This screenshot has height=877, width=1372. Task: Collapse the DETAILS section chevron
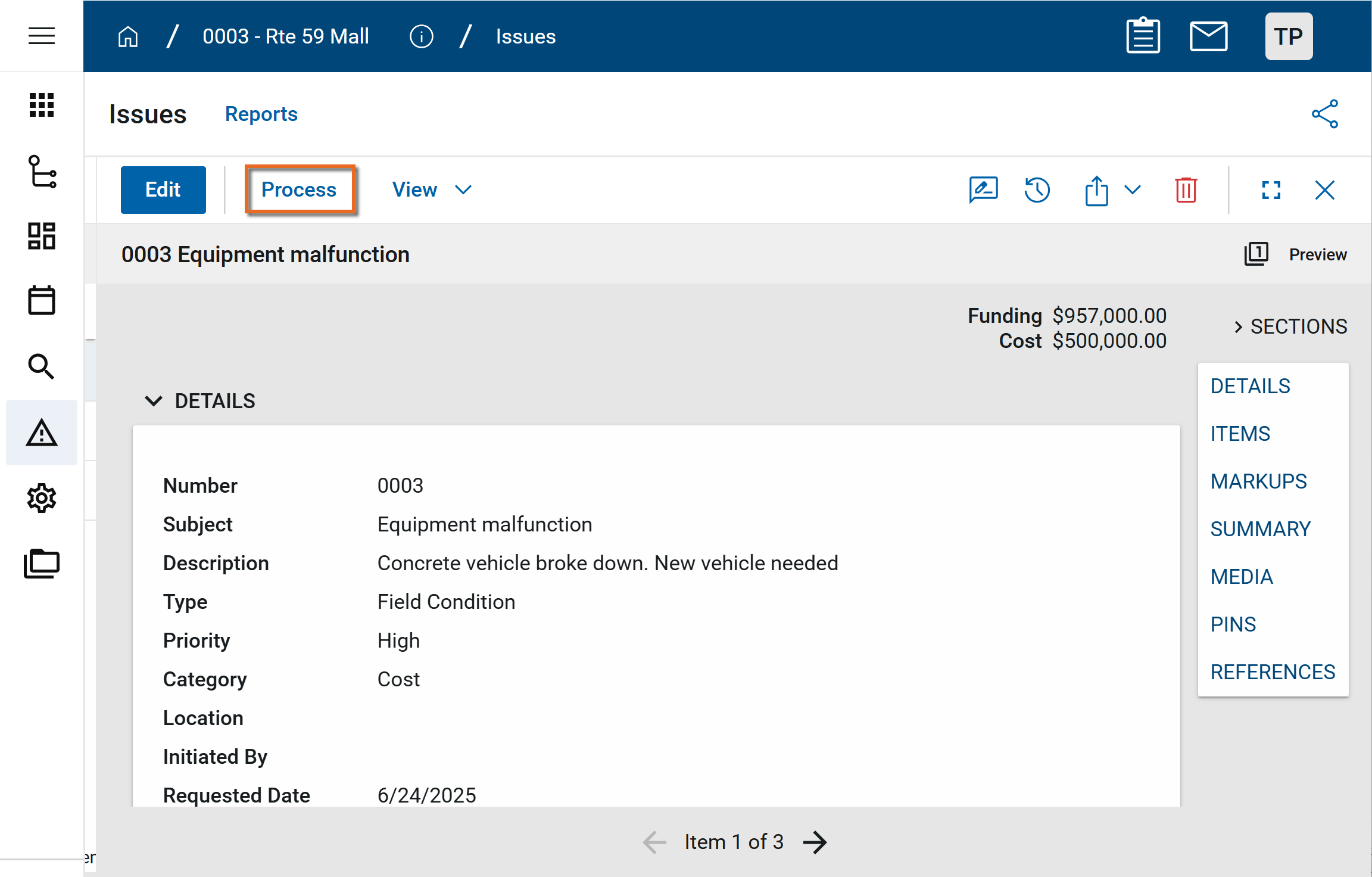(x=154, y=401)
